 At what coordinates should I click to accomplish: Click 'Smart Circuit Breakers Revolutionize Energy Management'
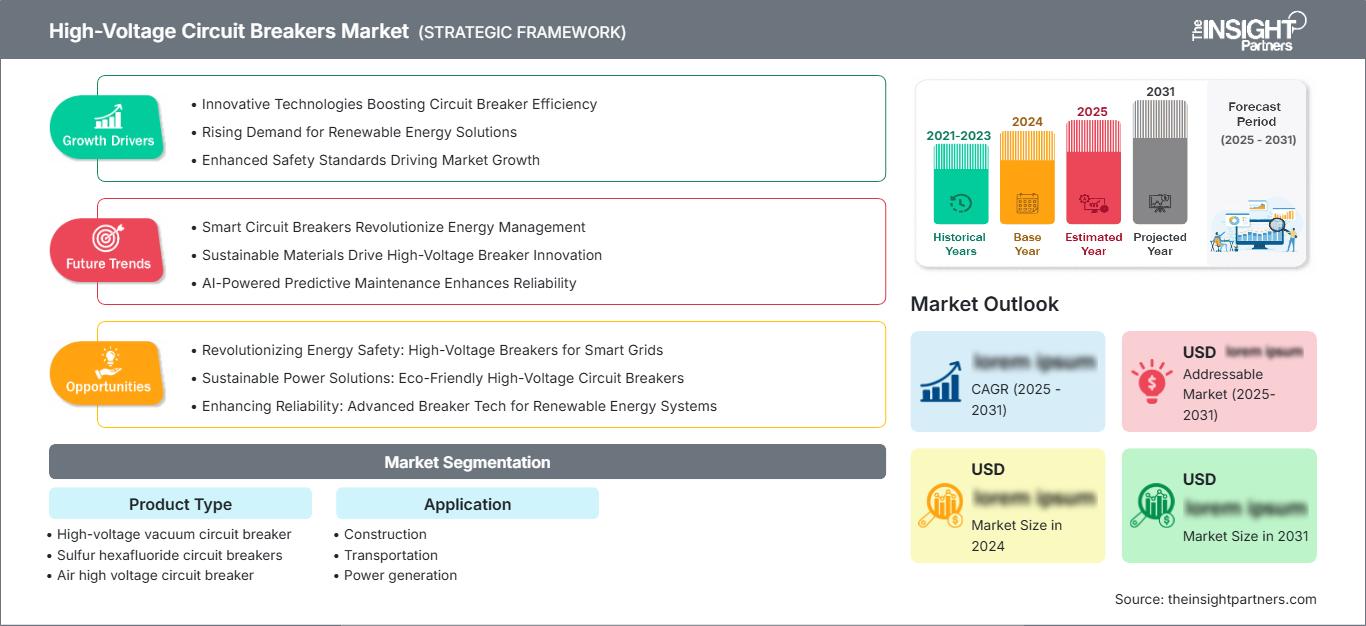click(x=393, y=227)
